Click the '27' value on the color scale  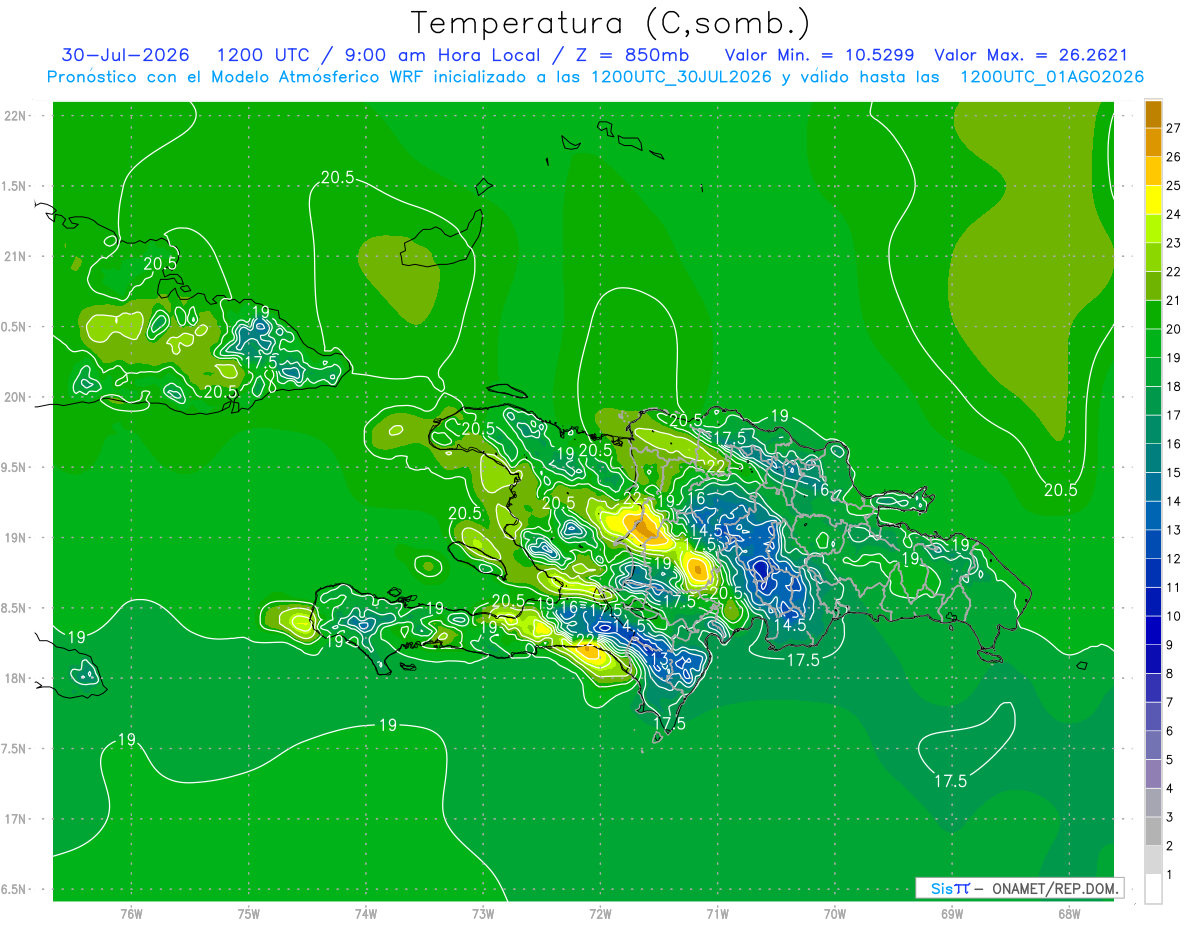[1173, 128]
